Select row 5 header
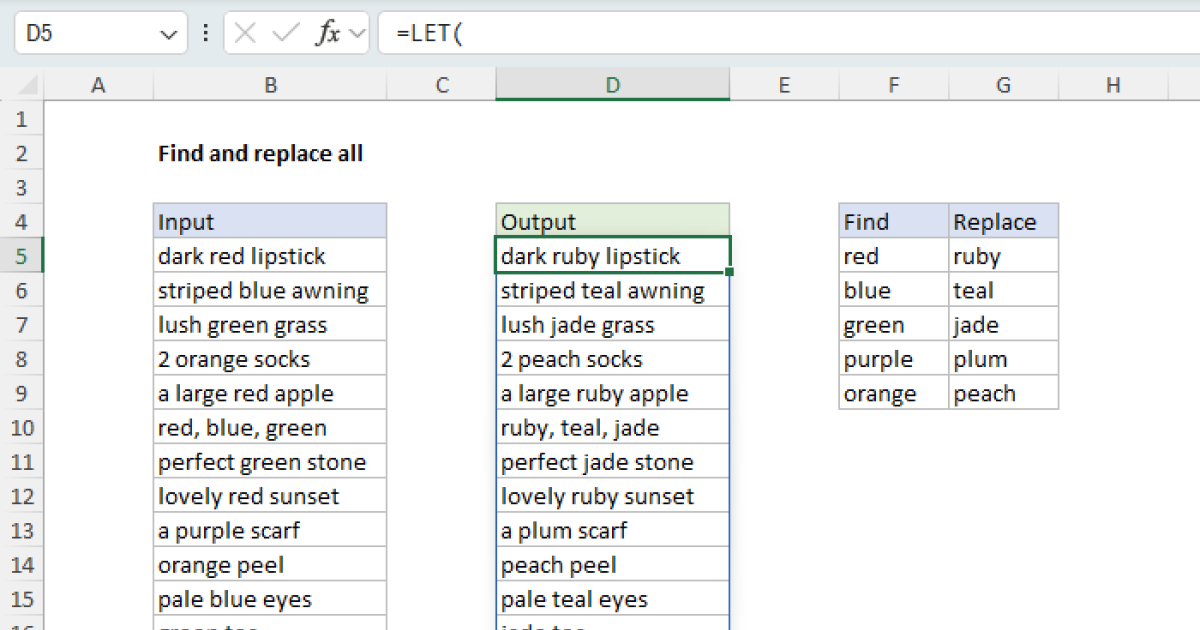This screenshot has height=630, width=1200. [x=22, y=256]
